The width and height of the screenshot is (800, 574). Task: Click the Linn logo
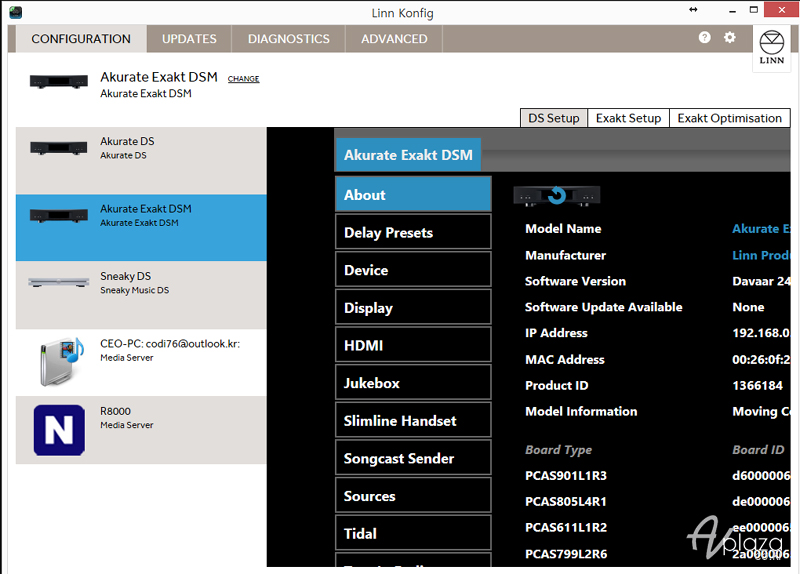771,47
